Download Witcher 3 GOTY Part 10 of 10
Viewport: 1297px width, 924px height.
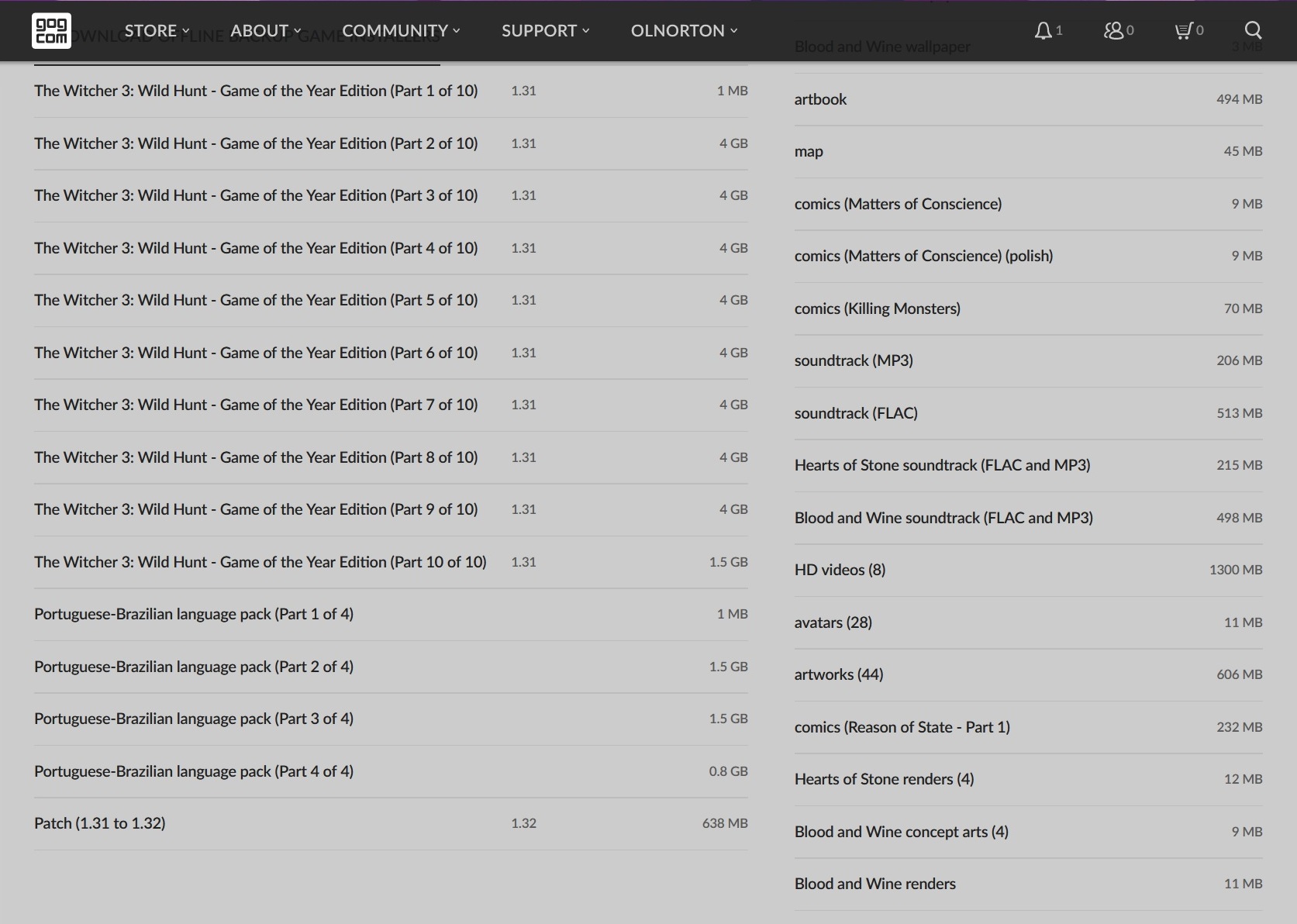point(391,562)
